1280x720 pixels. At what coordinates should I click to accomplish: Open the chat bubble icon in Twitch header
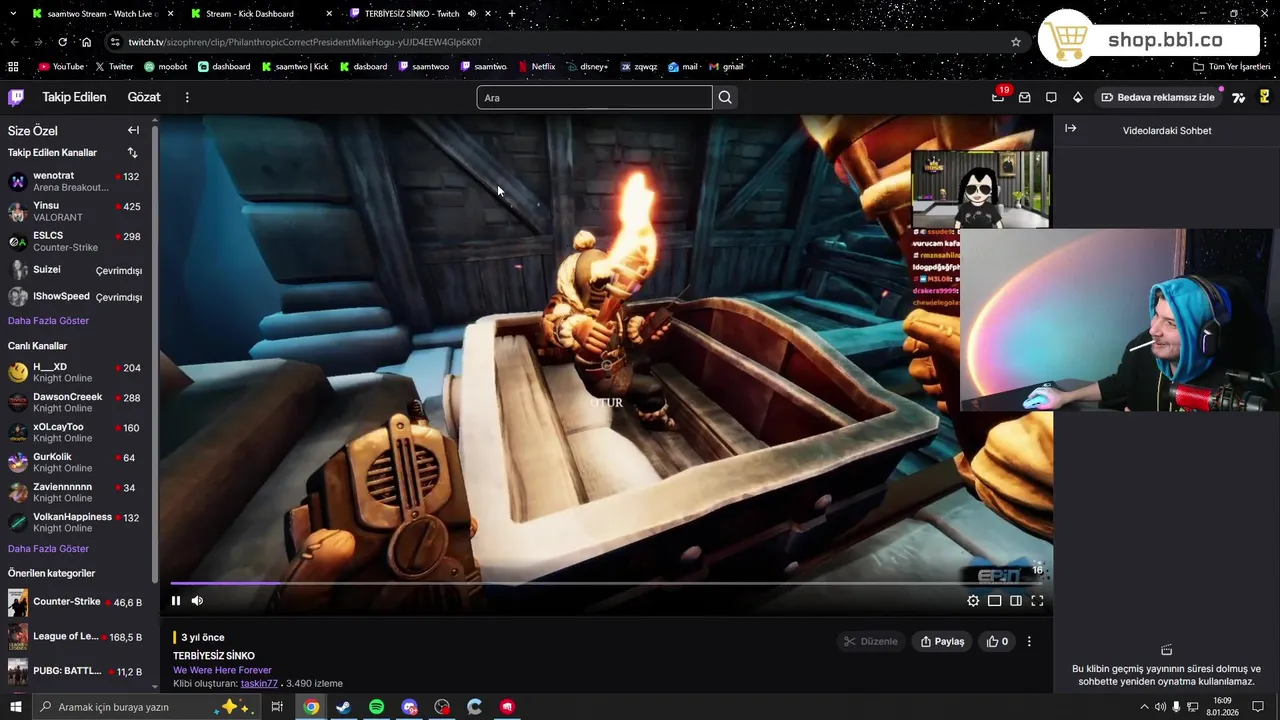1051,97
